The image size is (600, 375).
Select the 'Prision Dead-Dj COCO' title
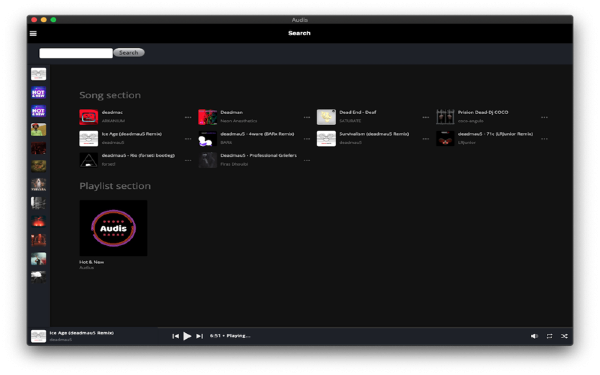pyautogui.click(x=483, y=112)
